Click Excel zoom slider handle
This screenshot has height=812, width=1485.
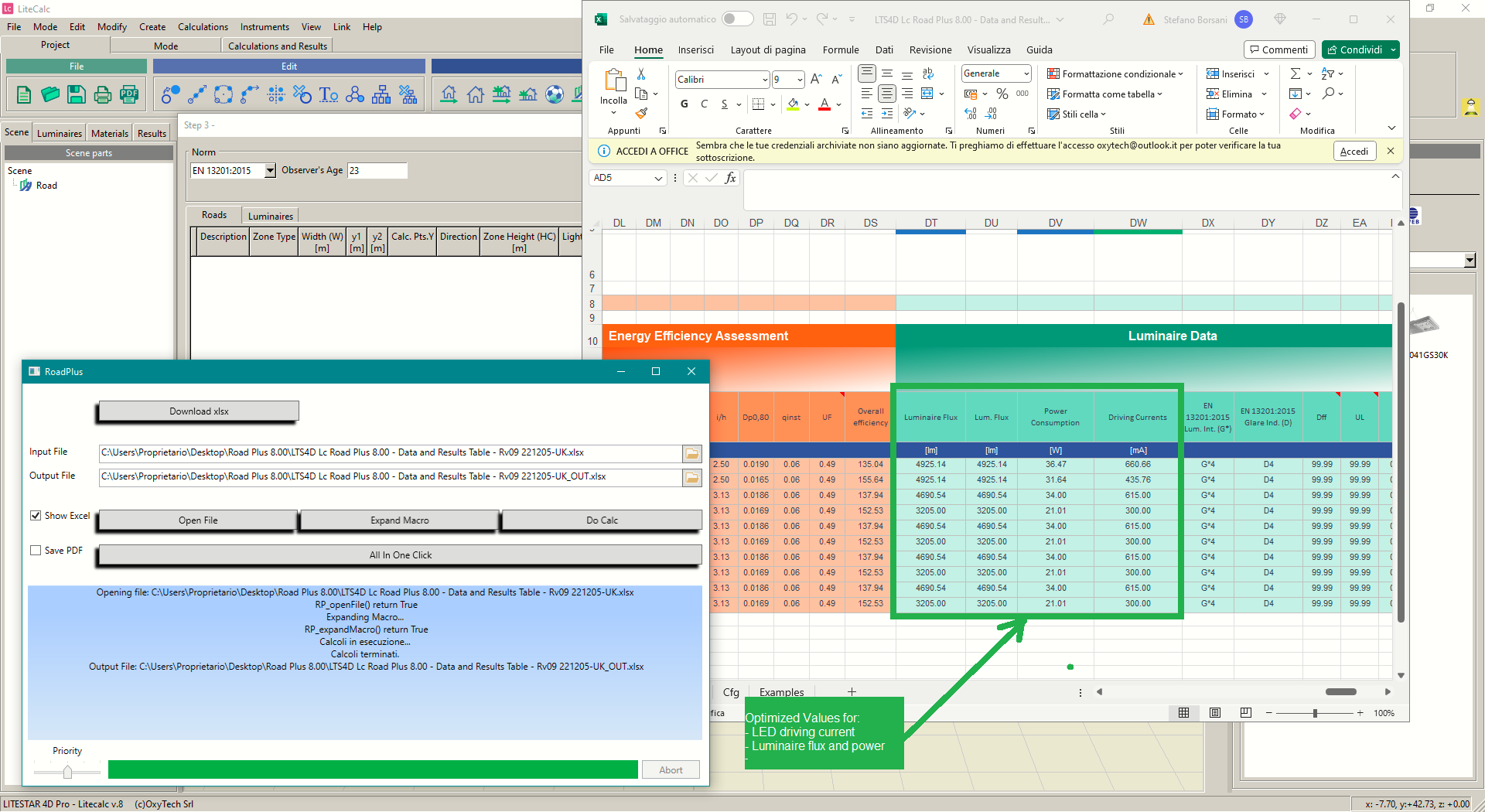(x=1315, y=713)
